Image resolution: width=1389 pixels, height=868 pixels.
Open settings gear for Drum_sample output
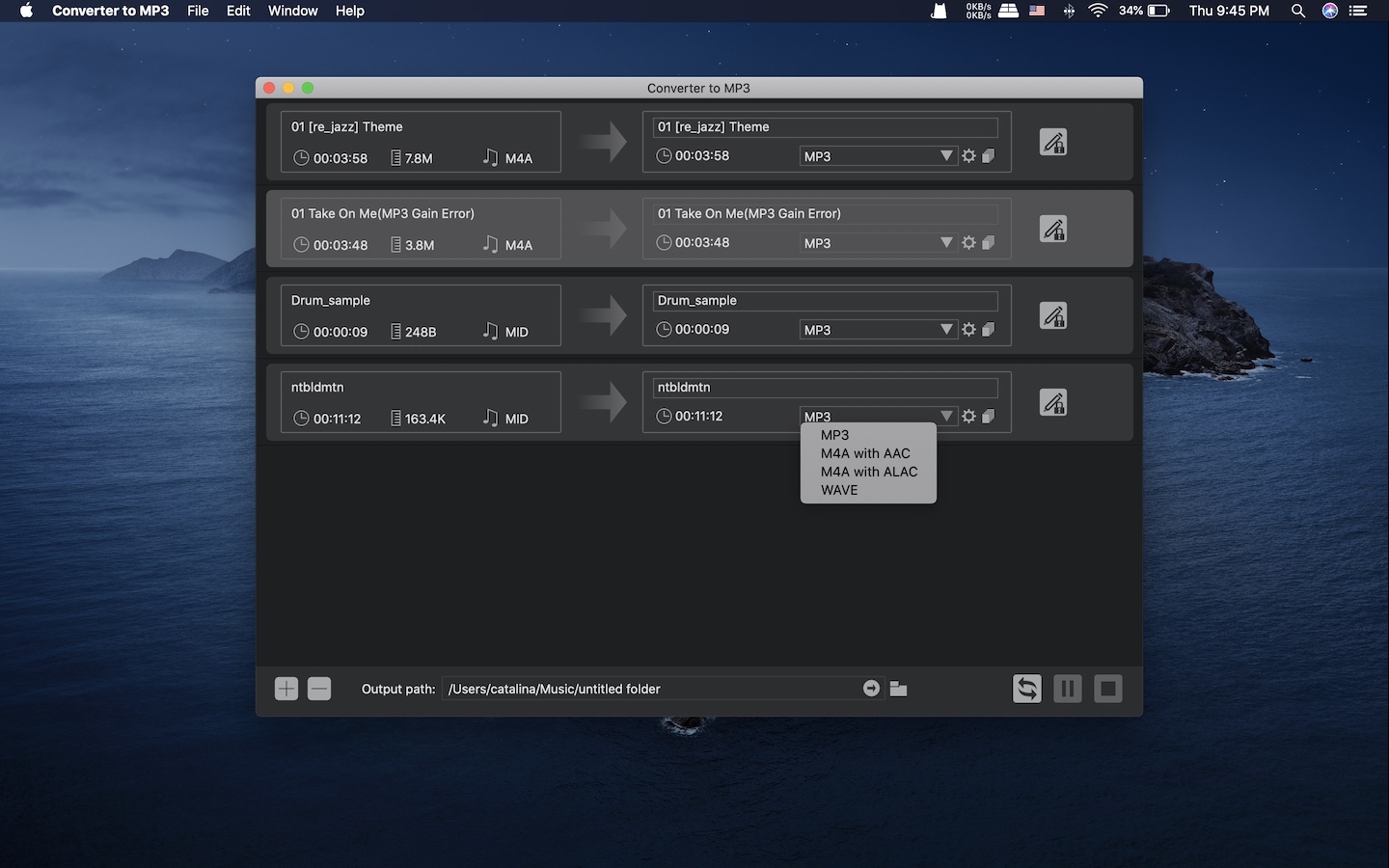(x=968, y=330)
